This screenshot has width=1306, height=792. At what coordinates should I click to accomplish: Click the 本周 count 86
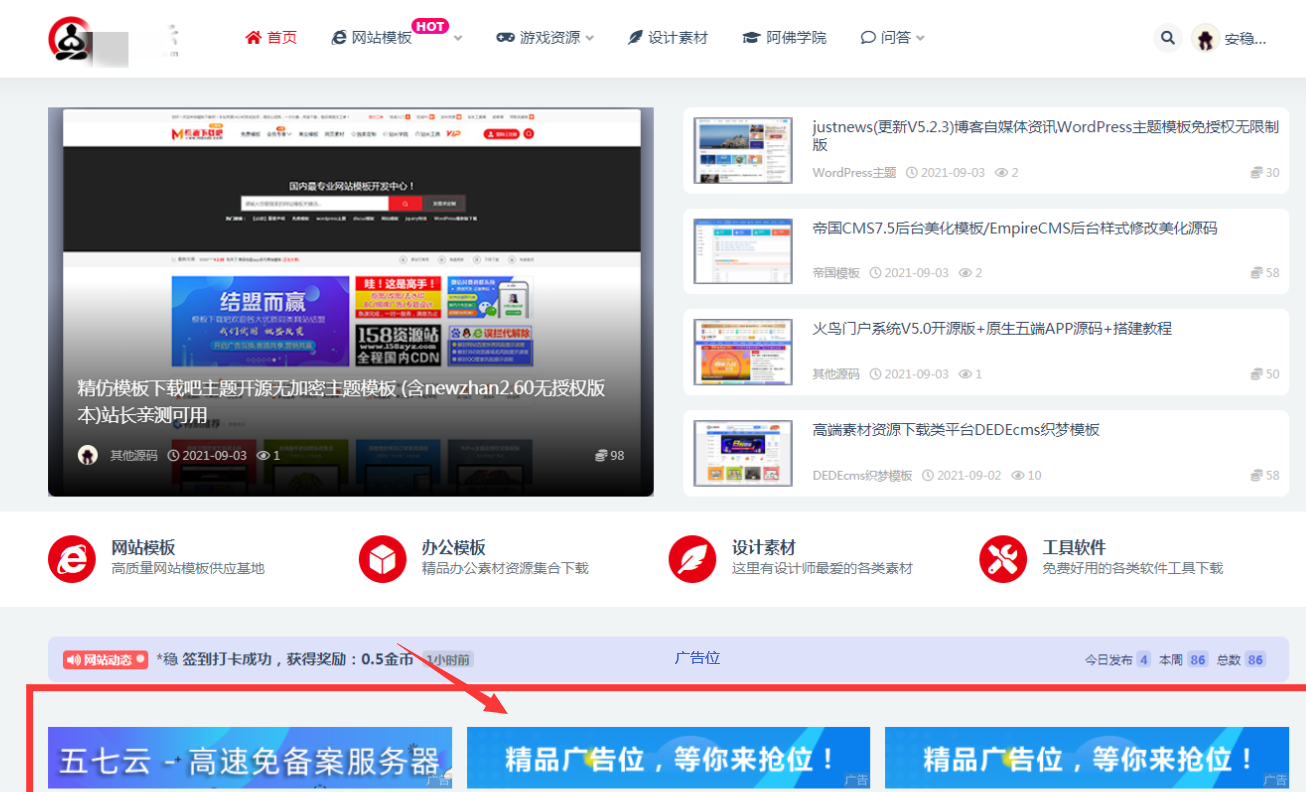click(1197, 660)
